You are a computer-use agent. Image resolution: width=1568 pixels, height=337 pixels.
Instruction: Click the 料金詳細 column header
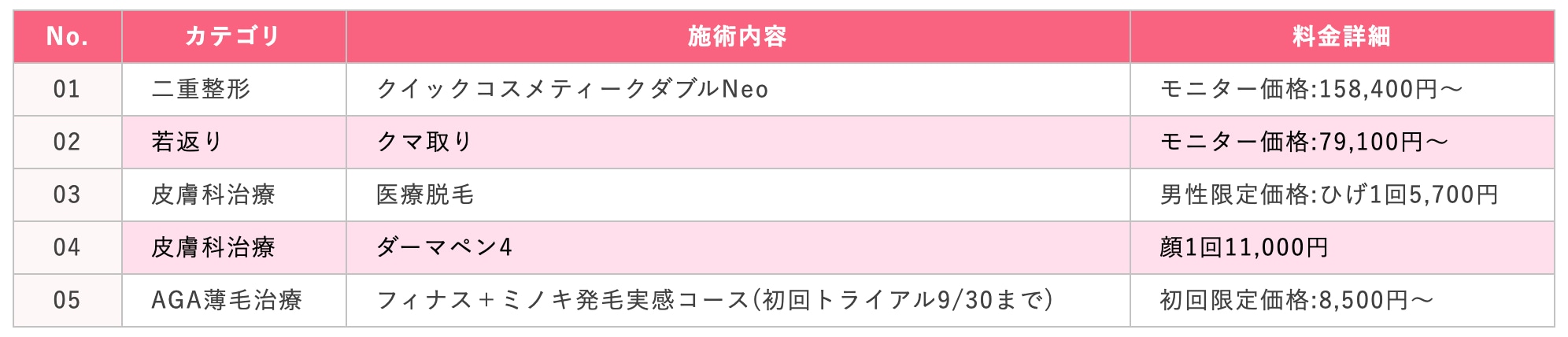1342,36
